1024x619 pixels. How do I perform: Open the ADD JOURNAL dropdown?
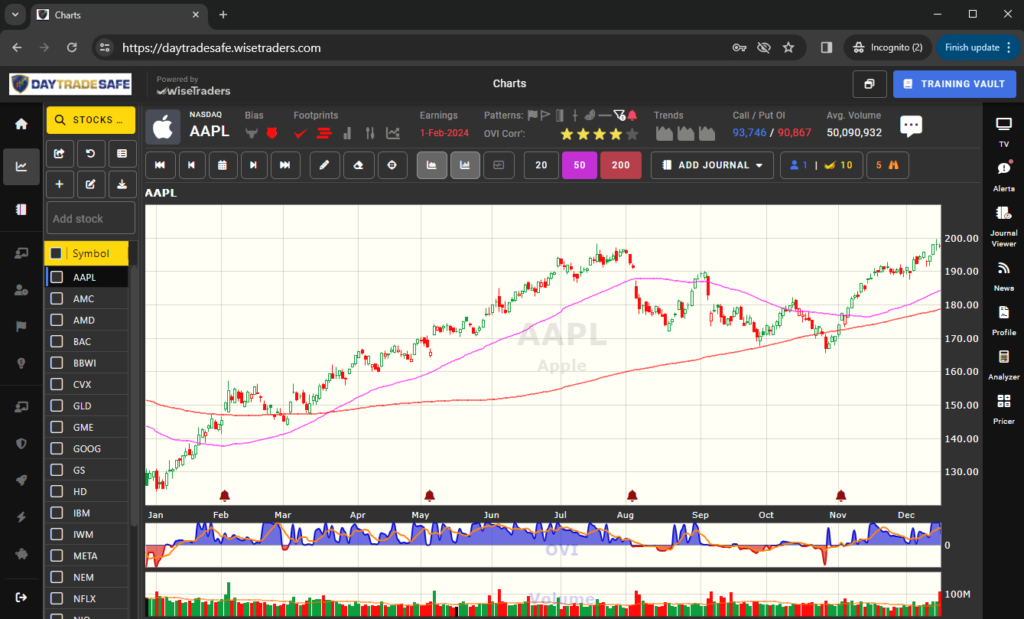(x=711, y=165)
